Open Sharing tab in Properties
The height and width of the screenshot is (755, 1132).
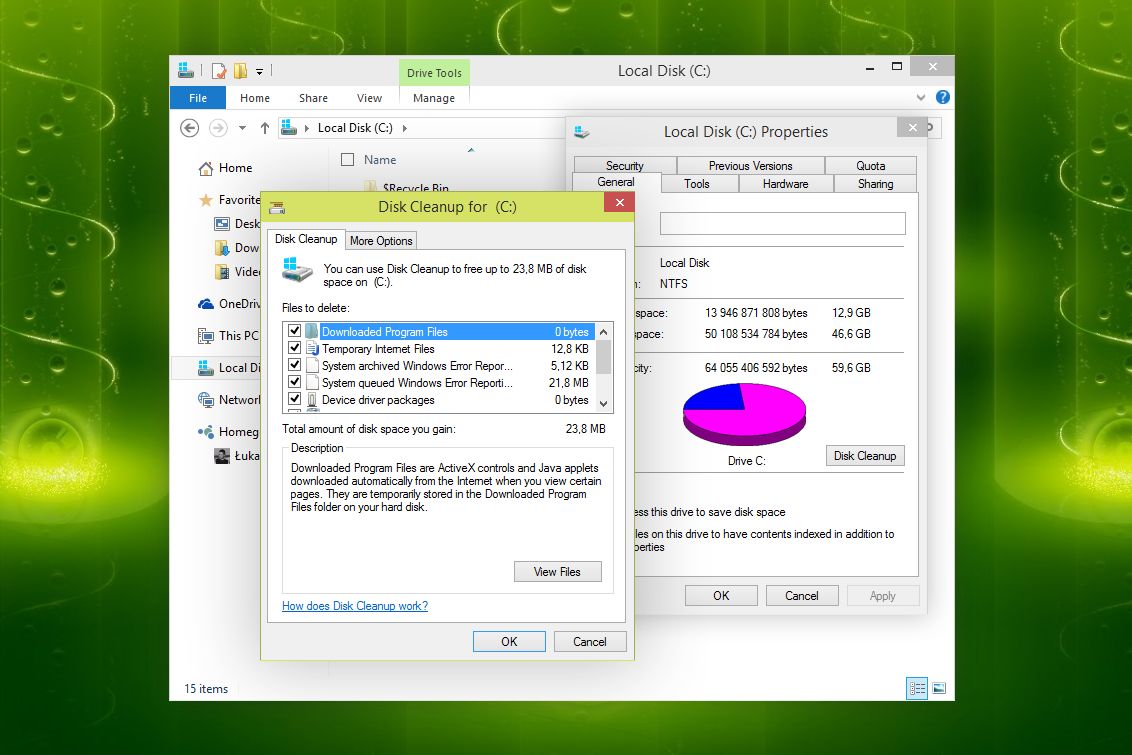875,183
